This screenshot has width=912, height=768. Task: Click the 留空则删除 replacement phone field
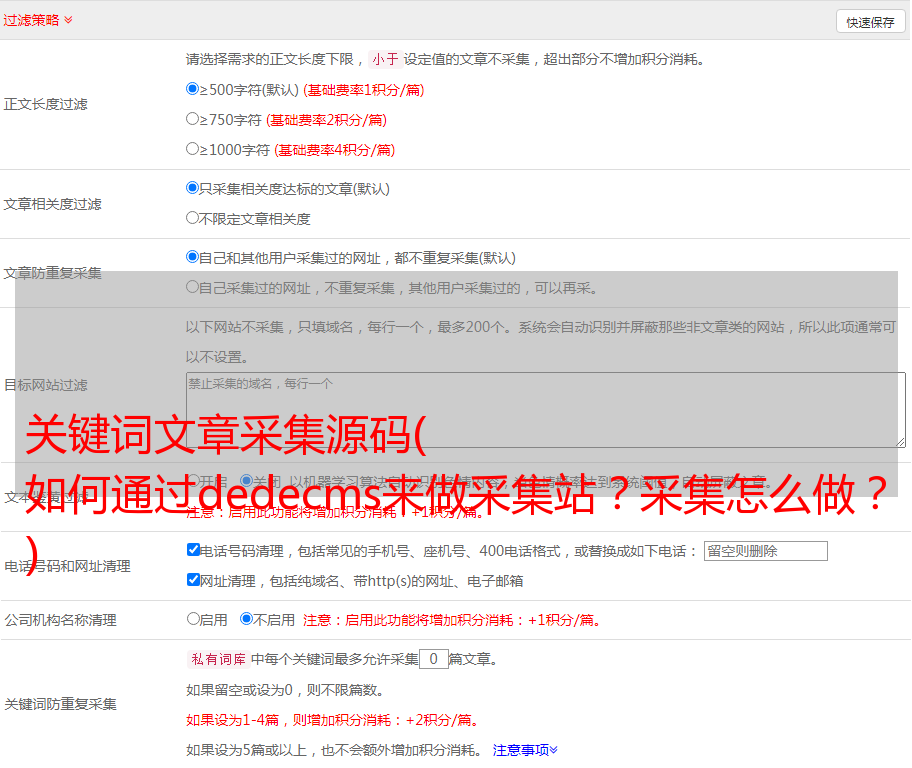click(765, 551)
